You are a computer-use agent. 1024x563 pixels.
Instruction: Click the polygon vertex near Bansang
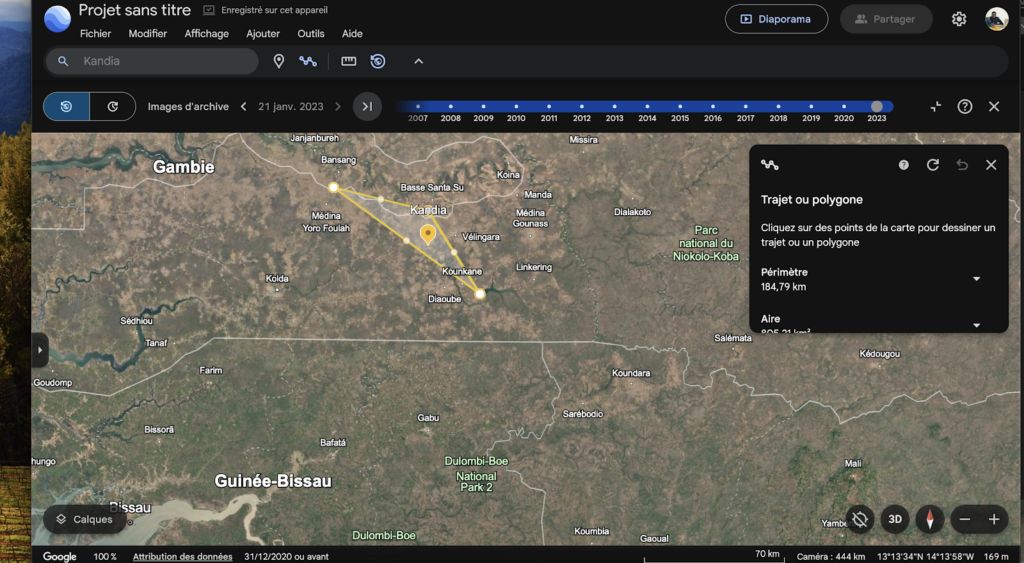click(x=333, y=187)
